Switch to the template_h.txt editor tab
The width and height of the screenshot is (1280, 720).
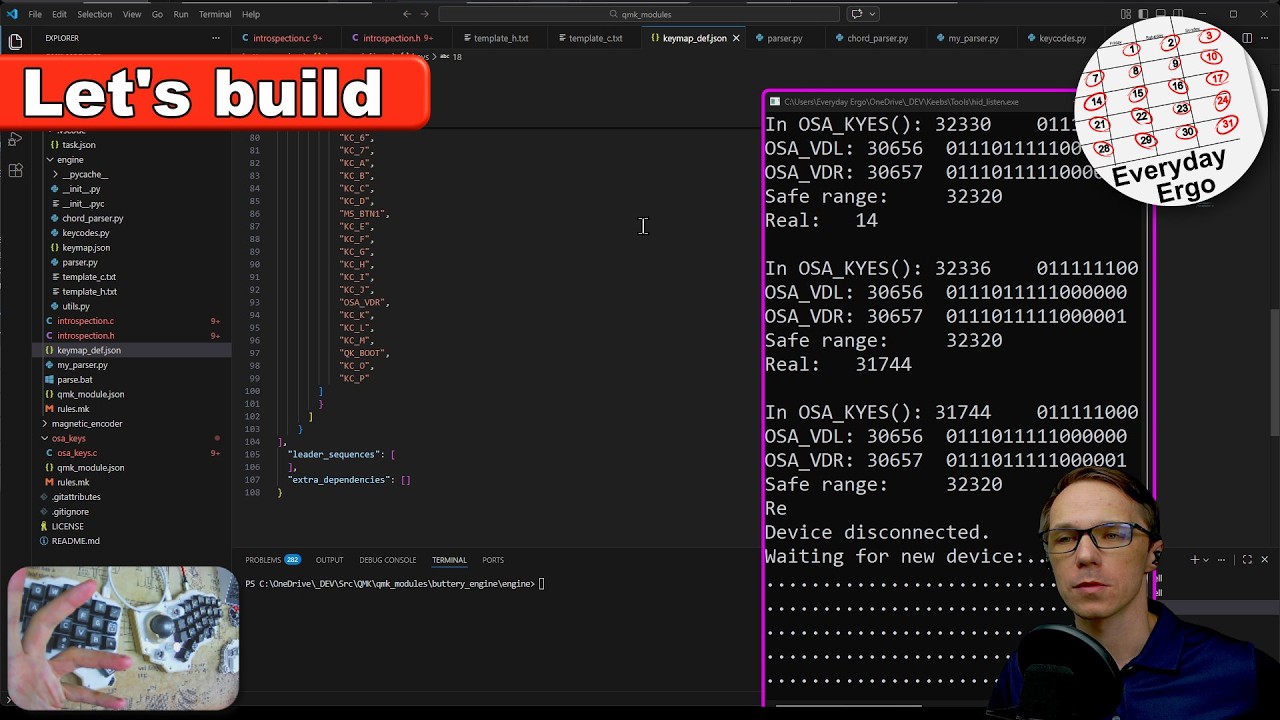coord(500,38)
